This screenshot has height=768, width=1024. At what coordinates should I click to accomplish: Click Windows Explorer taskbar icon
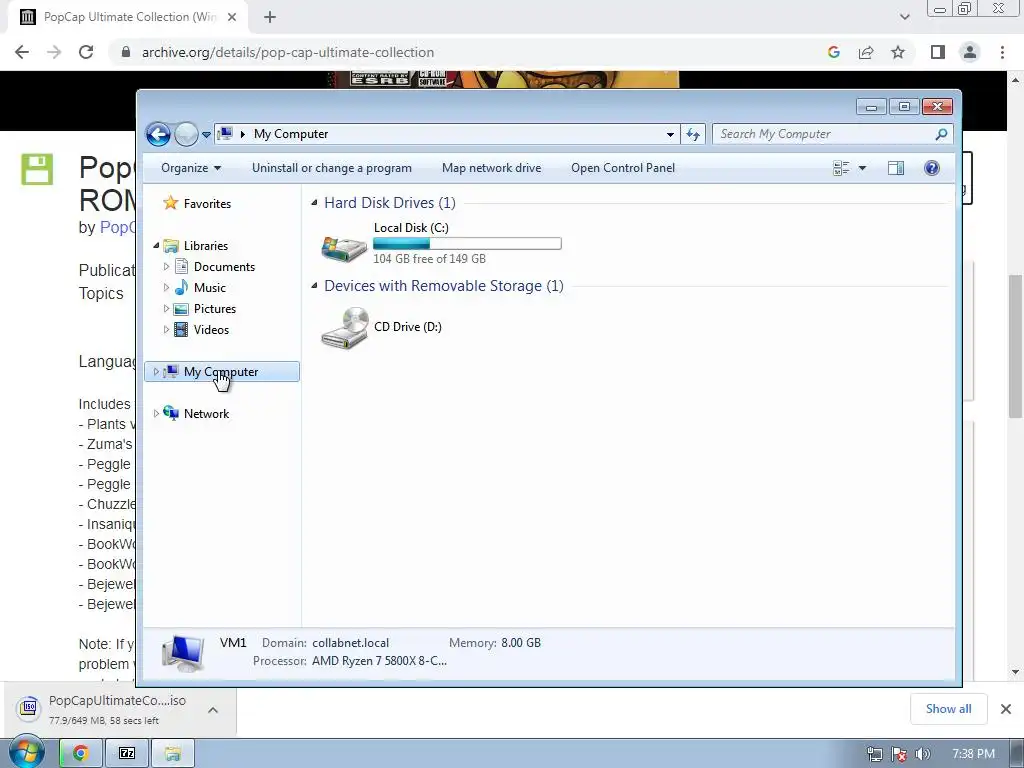[172, 754]
